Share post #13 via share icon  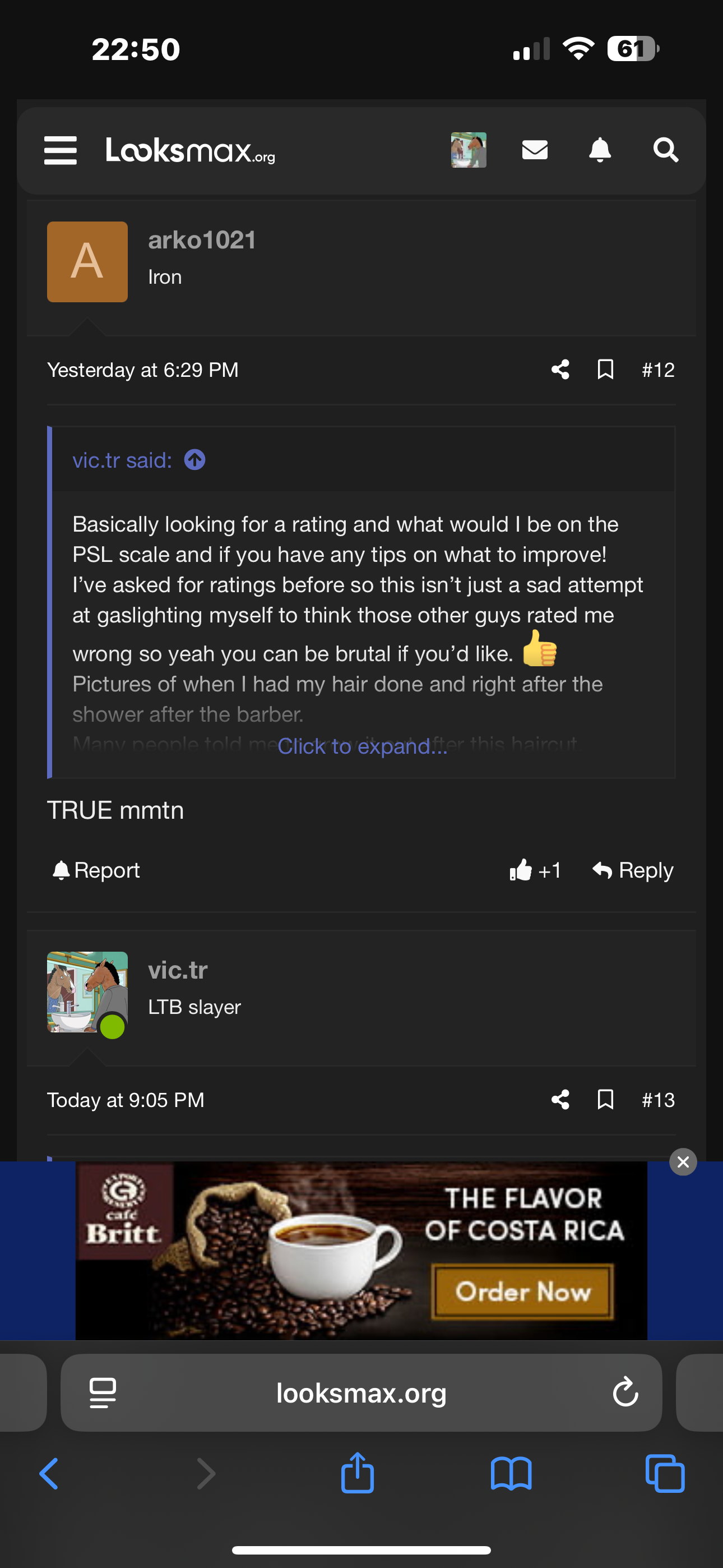(560, 1100)
